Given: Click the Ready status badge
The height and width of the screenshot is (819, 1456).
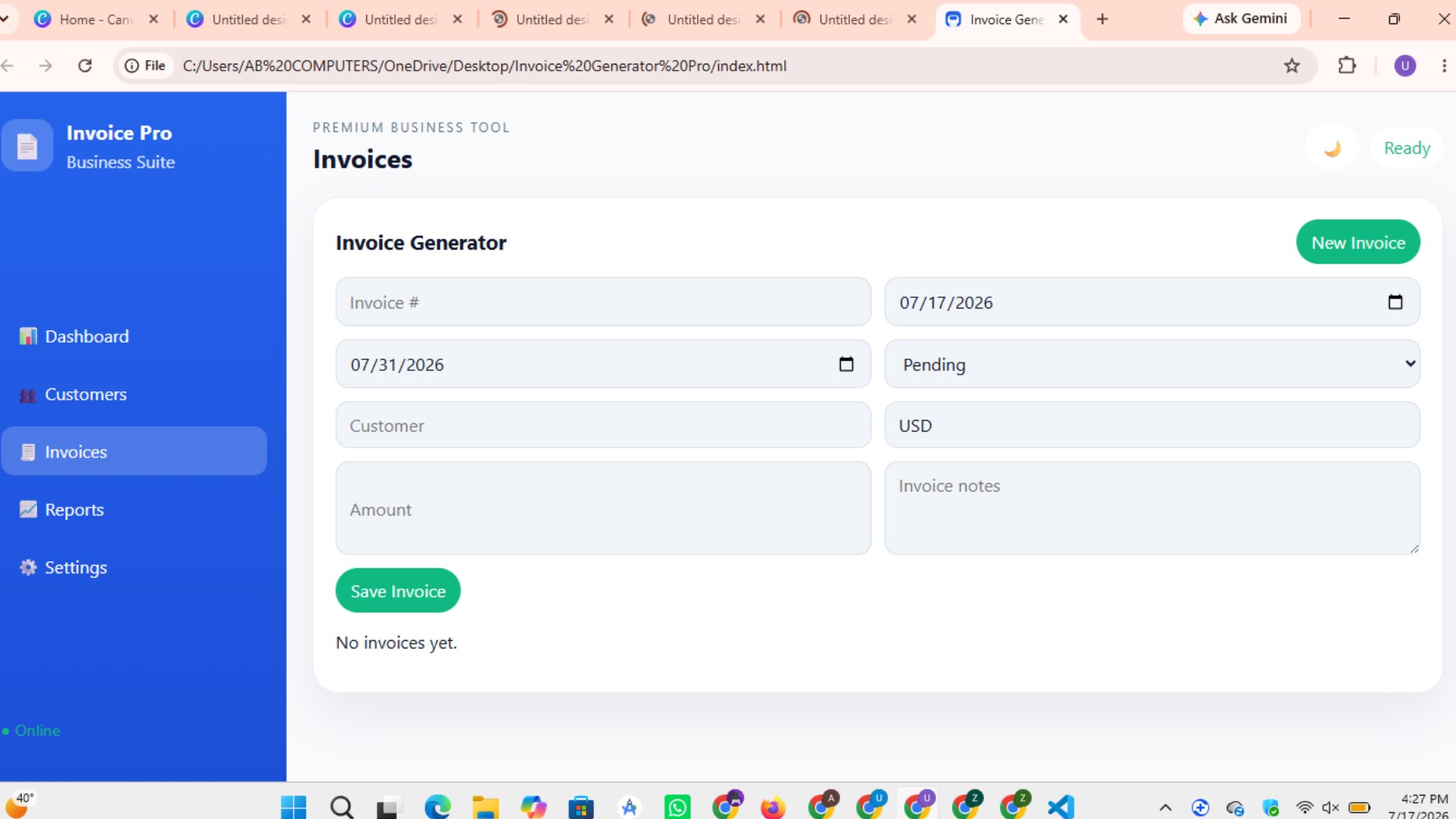Looking at the screenshot, I should (1407, 148).
